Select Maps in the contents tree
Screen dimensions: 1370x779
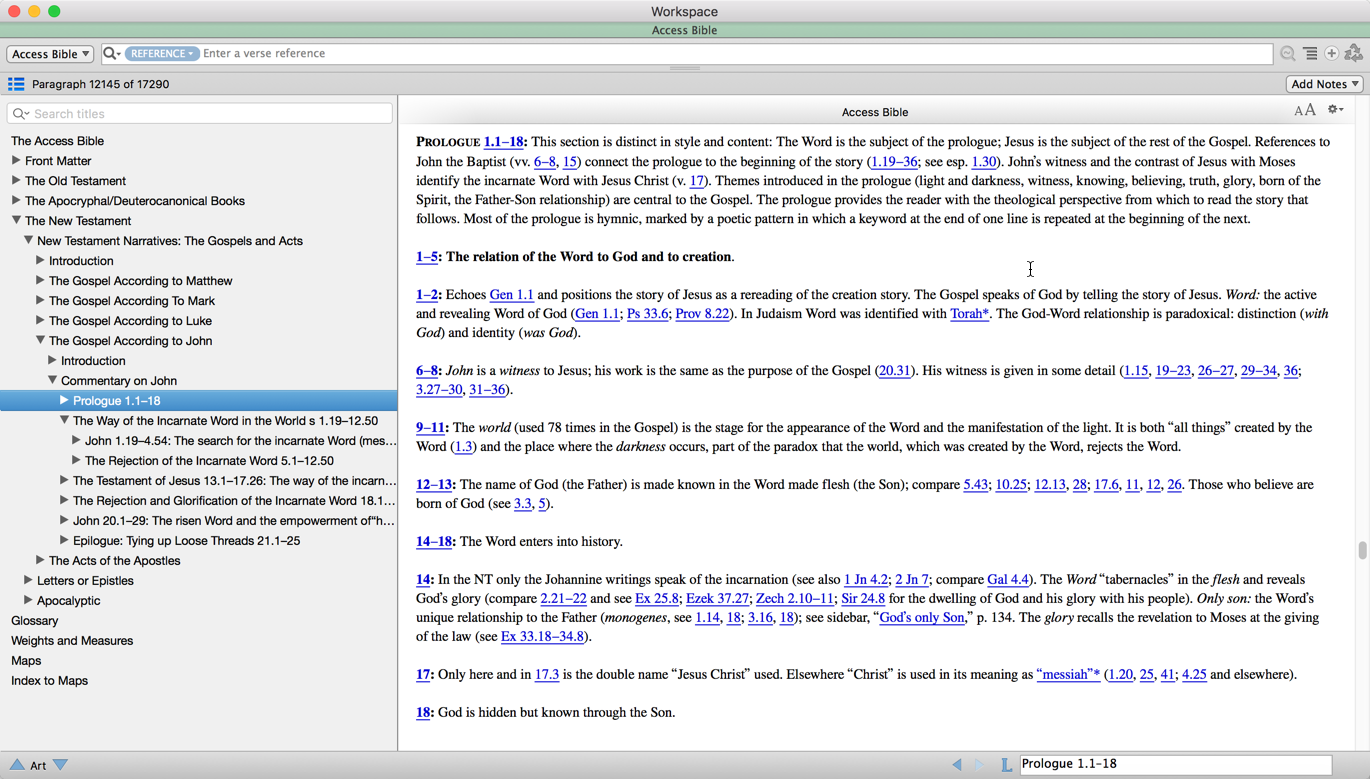26,661
